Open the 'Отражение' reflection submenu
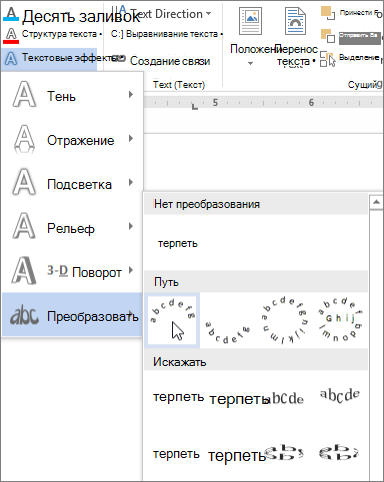 click(x=73, y=140)
